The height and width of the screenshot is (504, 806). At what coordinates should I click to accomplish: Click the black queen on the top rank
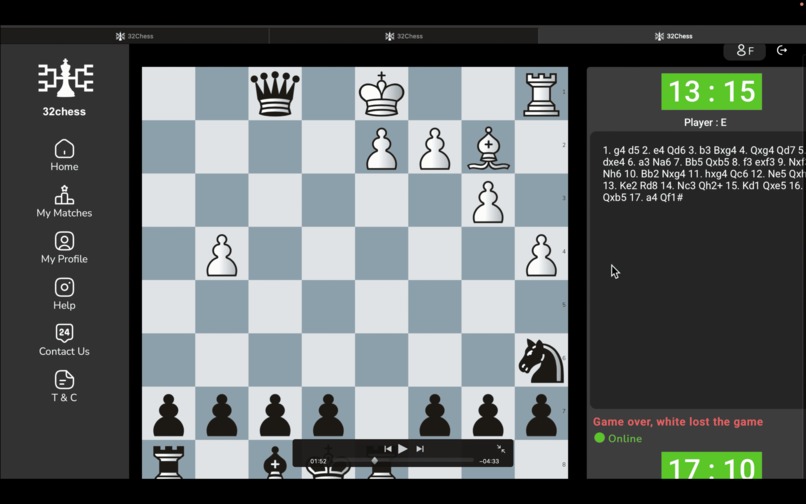coord(275,94)
